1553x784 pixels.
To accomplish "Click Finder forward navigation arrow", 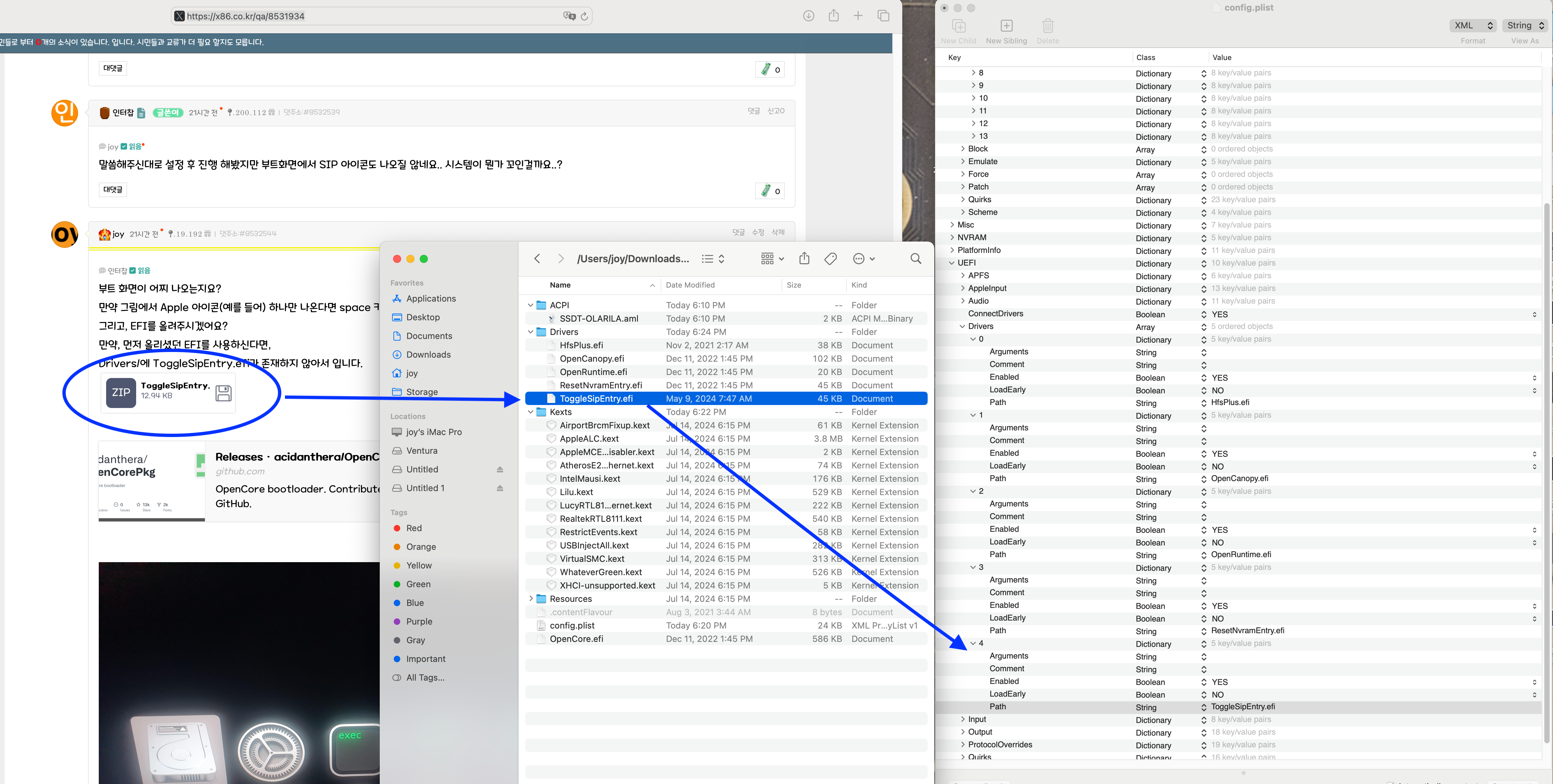I will pyautogui.click(x=561, y=259).
